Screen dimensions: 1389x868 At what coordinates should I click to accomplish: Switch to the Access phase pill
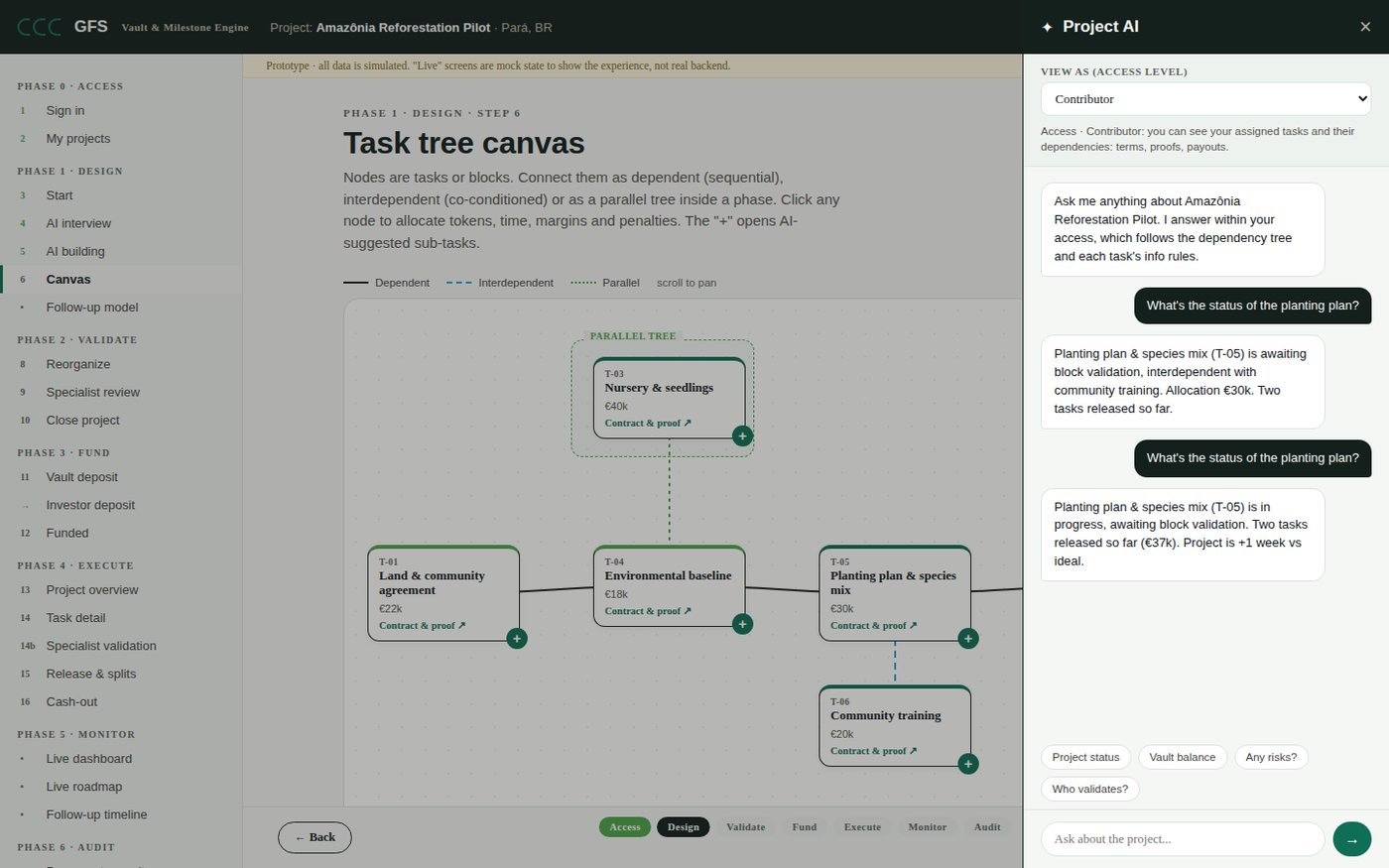(x=625, y=827)
